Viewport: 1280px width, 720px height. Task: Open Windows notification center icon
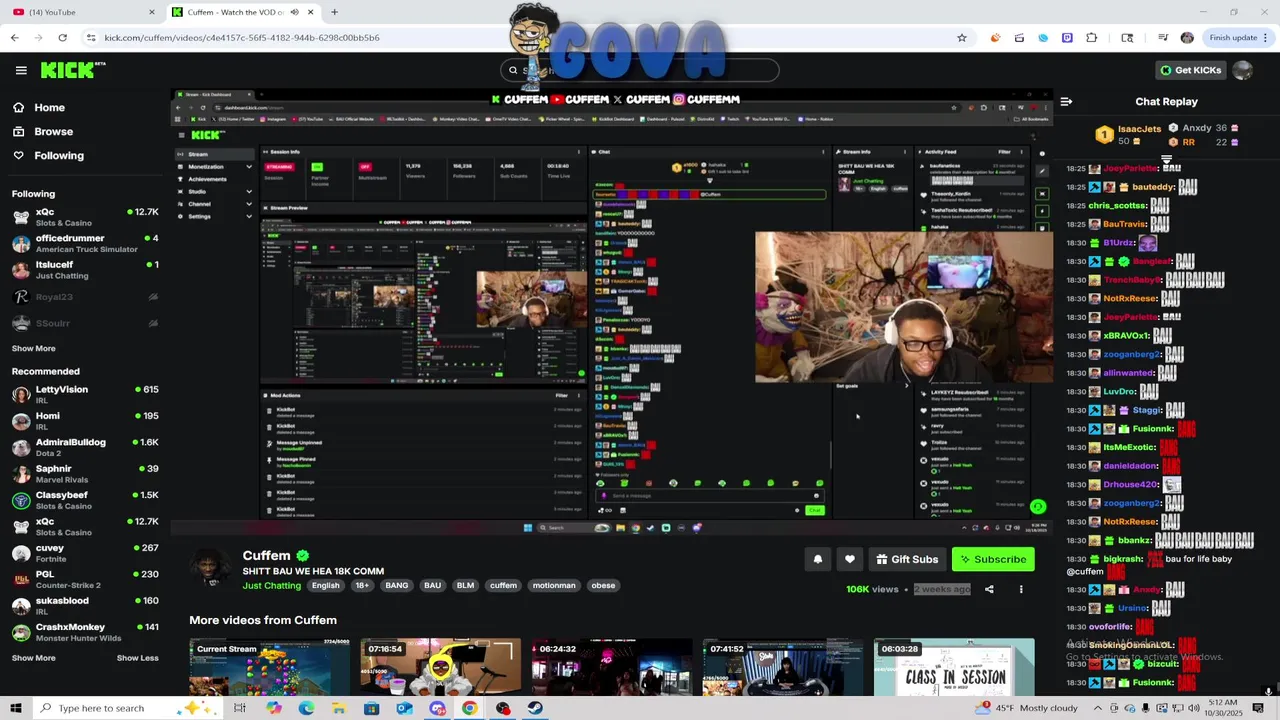(x=1258, y=708)
